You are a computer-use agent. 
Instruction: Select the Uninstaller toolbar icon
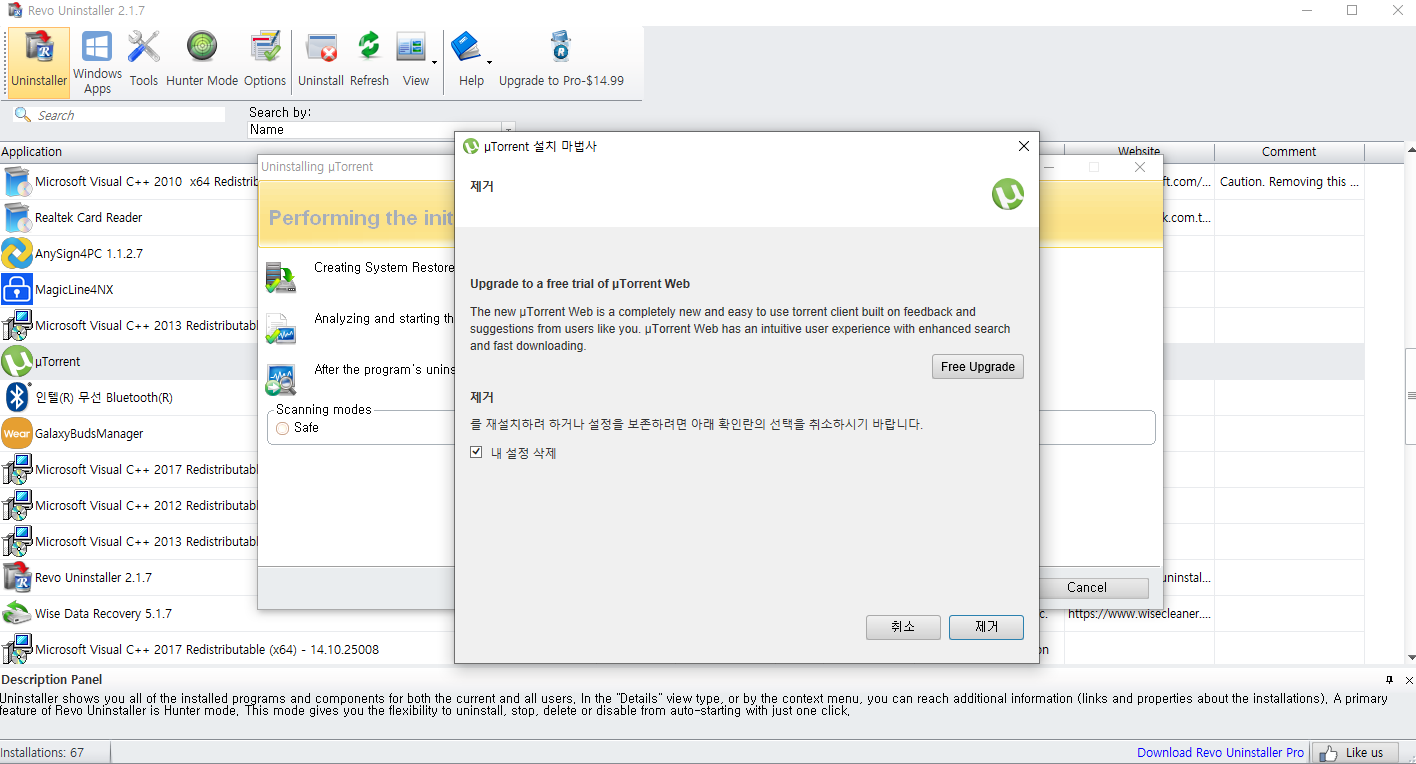click(x=39, y=62)
